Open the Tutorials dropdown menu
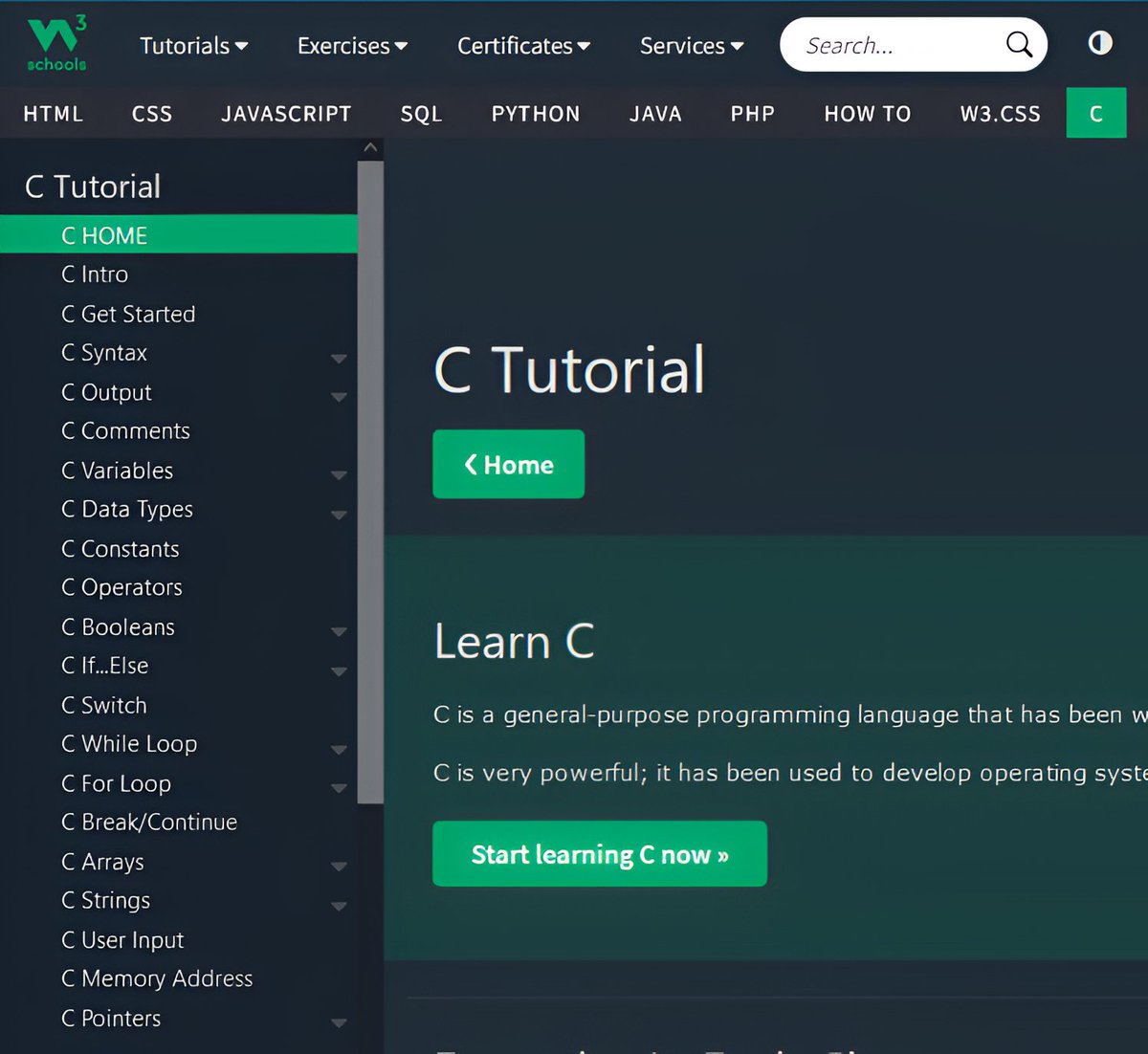The image size is (1148, 1054). [194, 45]
